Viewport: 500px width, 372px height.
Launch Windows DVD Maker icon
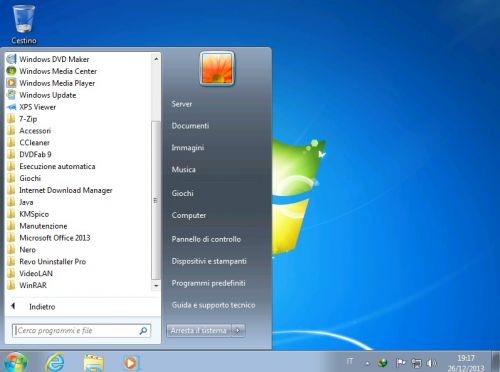tap(11, 59)
